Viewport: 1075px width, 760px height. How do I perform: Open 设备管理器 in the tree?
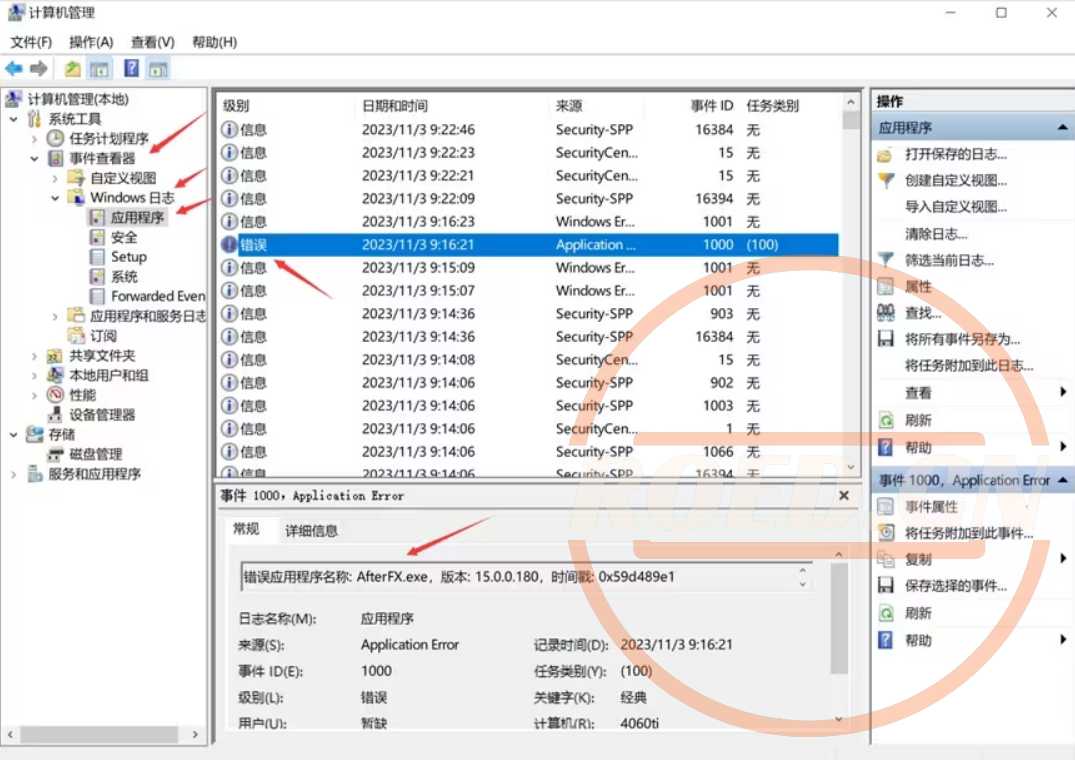point(101,415)
